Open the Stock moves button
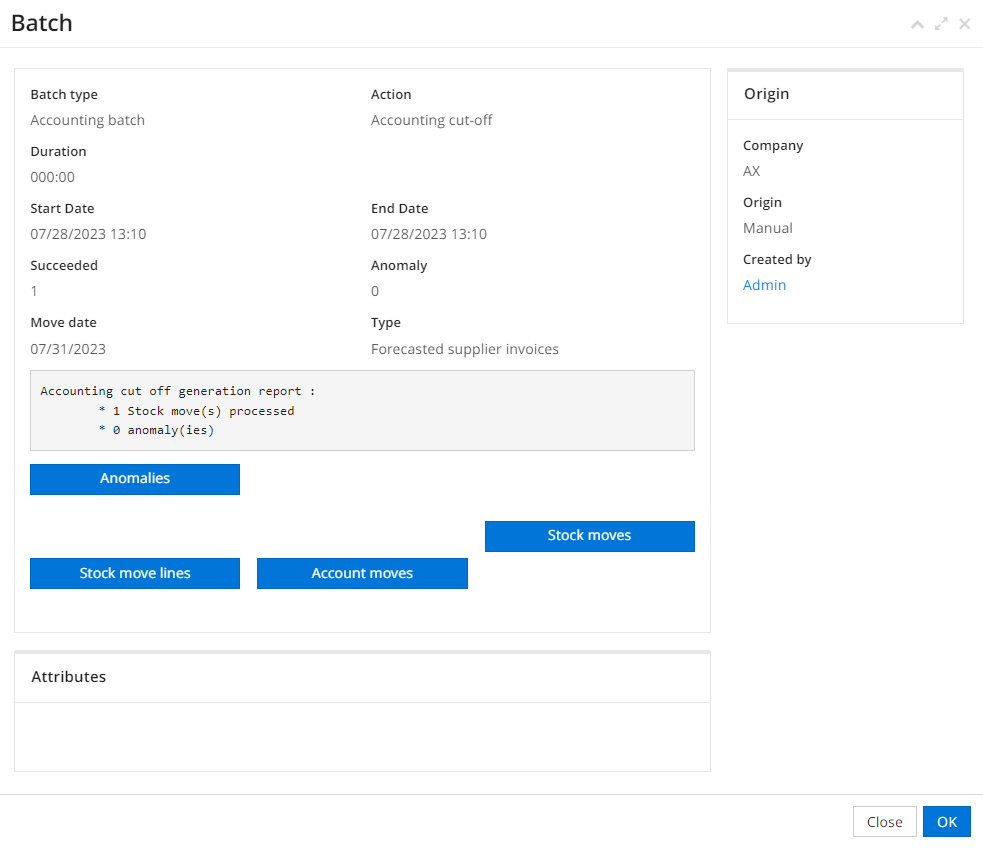983x849 pixels. [589, 536]
